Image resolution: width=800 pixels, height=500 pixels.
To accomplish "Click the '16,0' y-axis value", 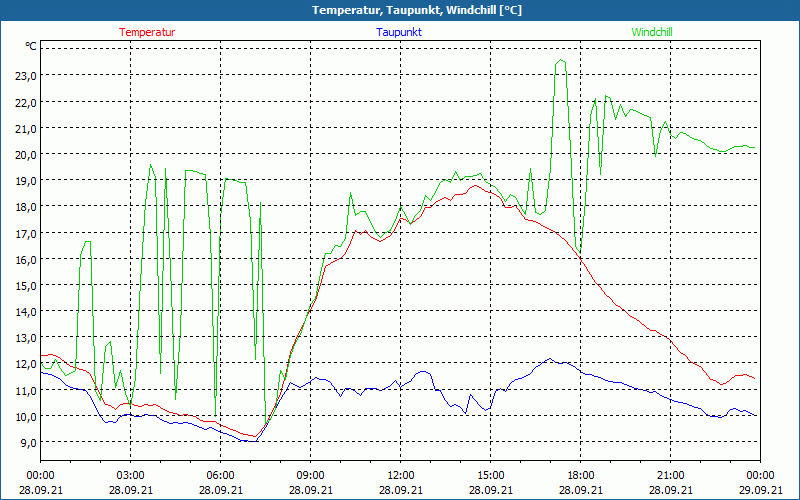I will (x=26, y=260).
